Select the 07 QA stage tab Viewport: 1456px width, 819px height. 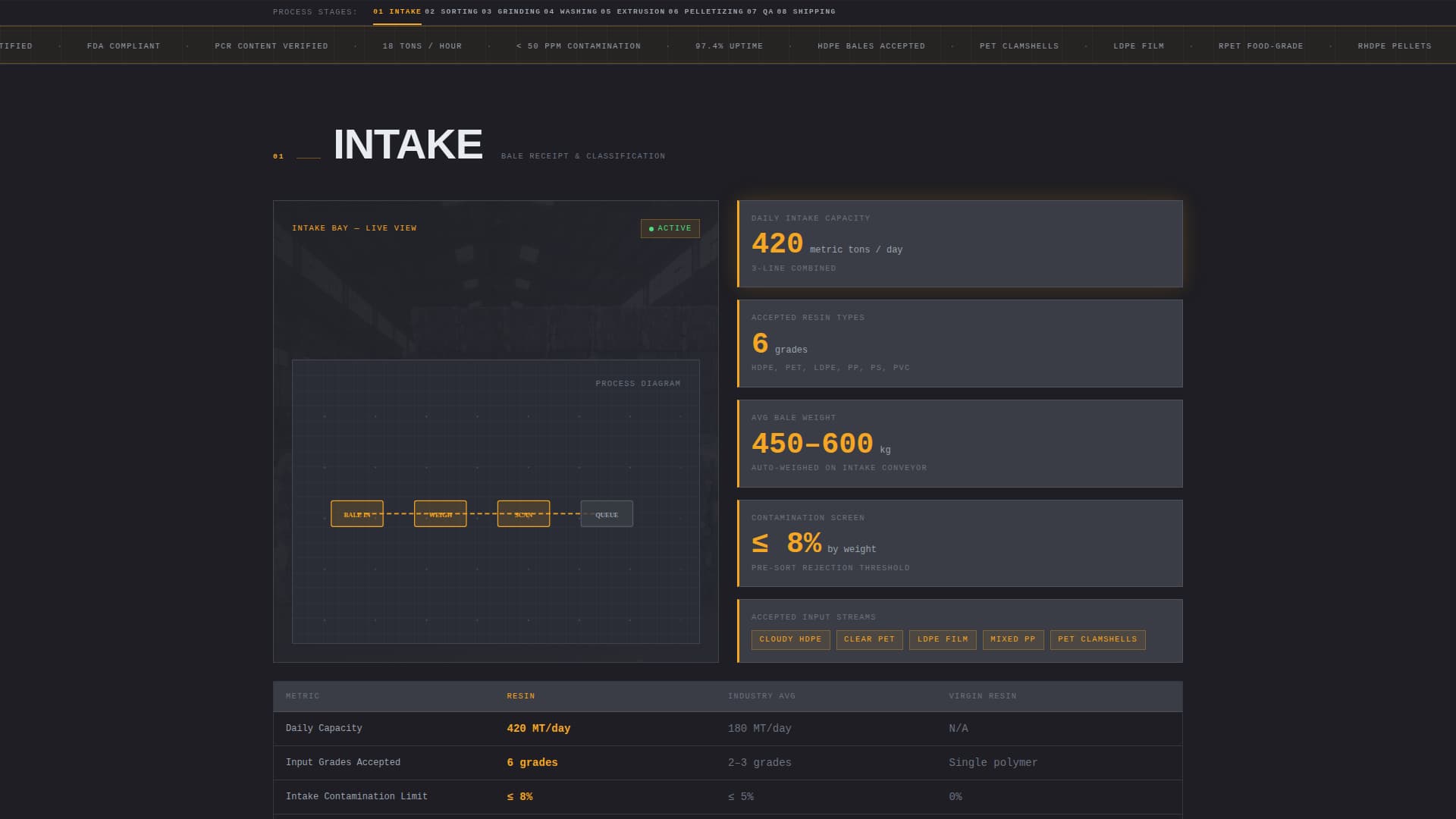pos(760,12)
